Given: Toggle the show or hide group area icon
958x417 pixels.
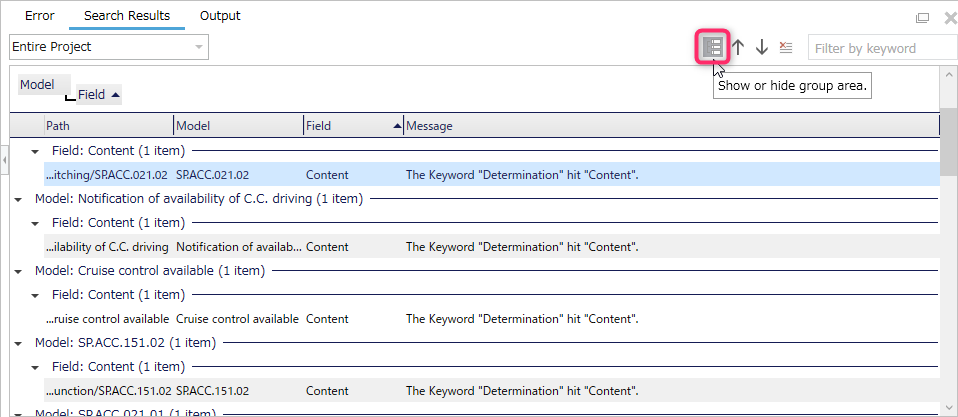Looking at the screenshot, I should click(712, 47).
